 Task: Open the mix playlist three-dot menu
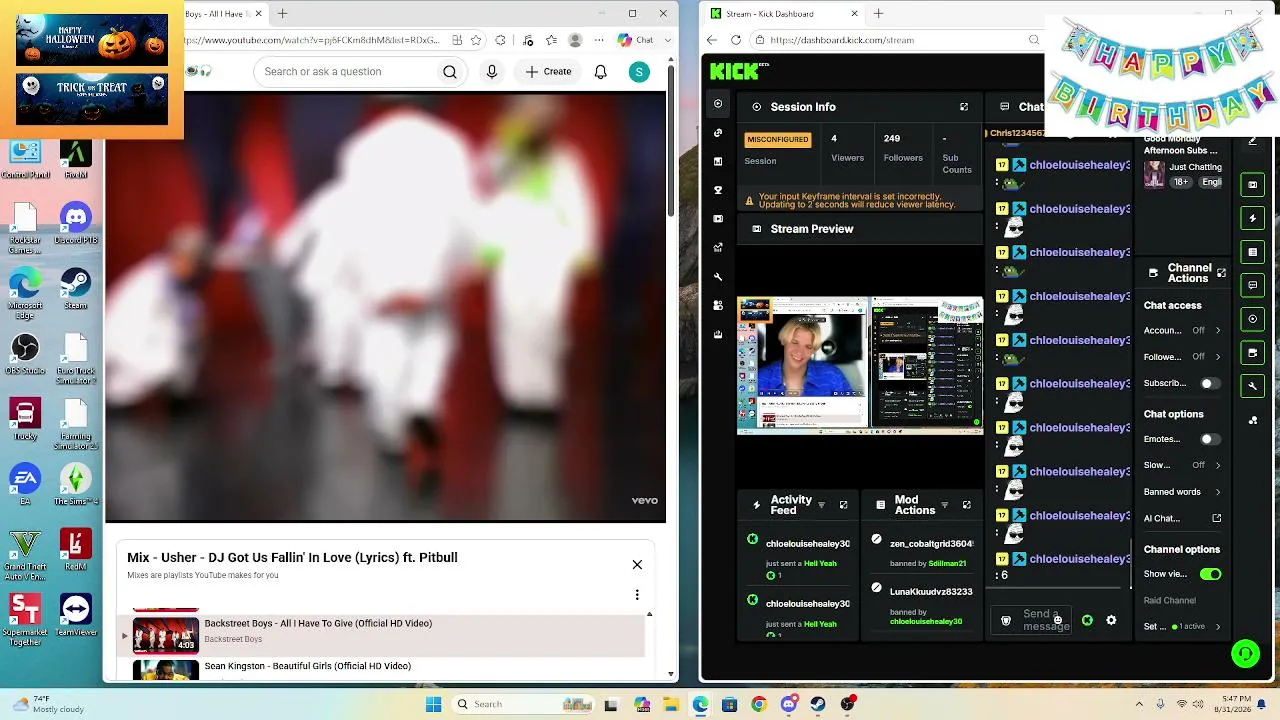[x=637, y=595]
